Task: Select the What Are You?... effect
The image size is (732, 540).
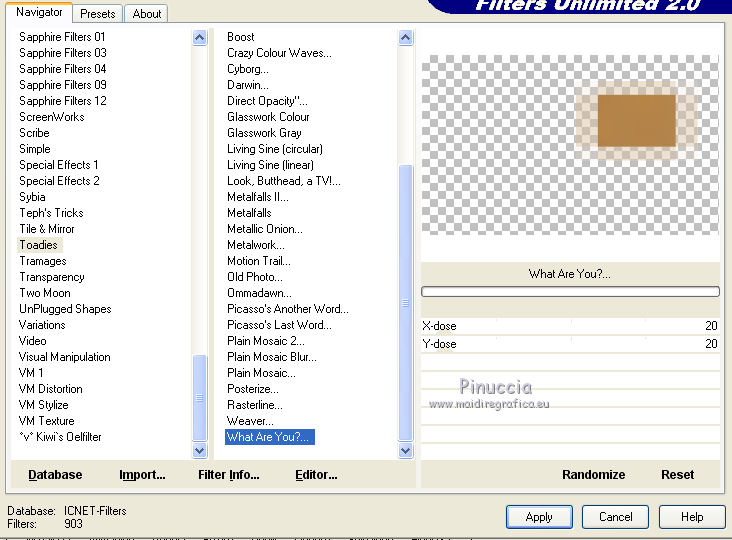Action: [x=270, y=437]
